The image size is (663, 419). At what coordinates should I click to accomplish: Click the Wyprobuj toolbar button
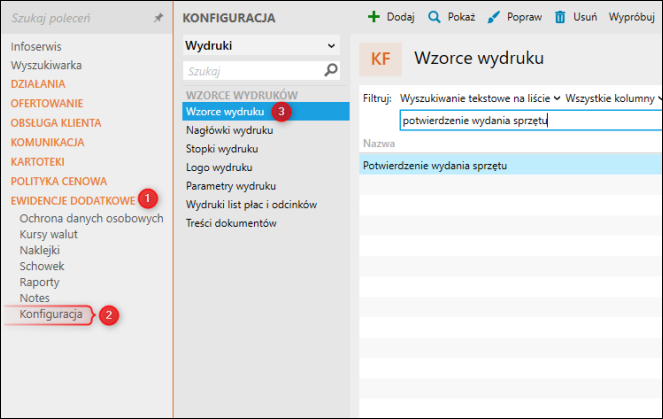tap(632, 17)
